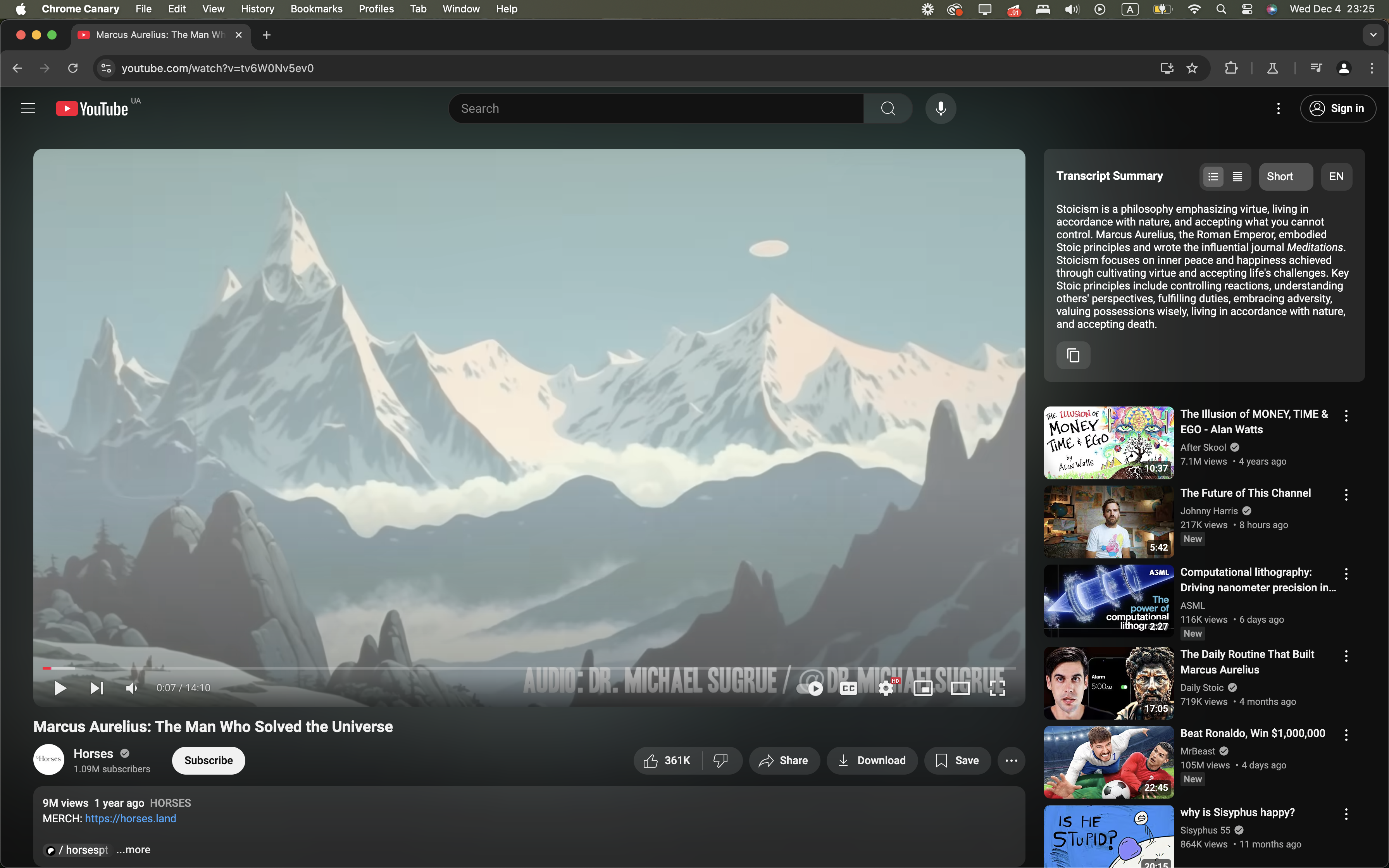The image size is (1389, 868).
Task: Open the Johnny Harris video thumbnail
Action: click(x=1108, y=522)
